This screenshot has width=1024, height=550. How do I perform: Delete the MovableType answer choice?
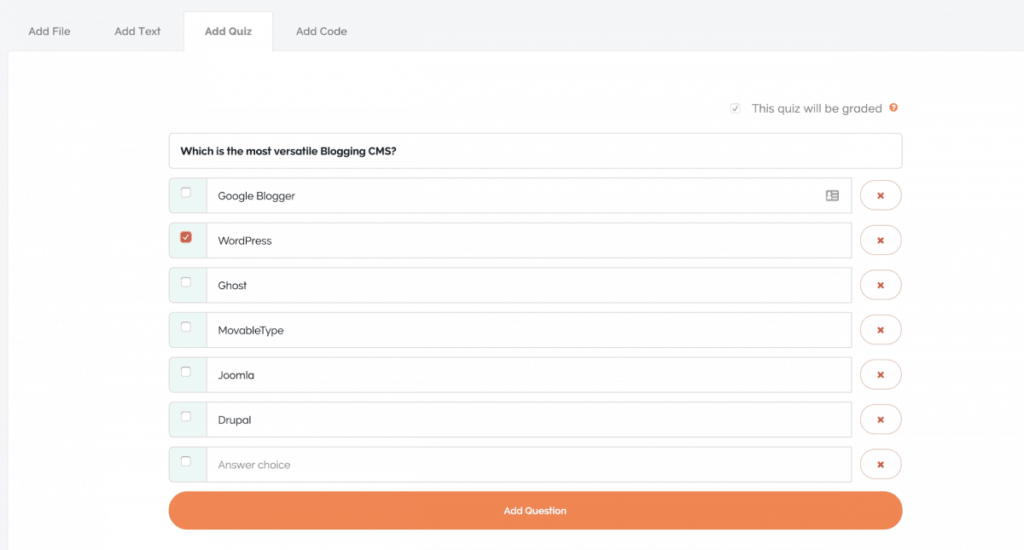(880, 330)
